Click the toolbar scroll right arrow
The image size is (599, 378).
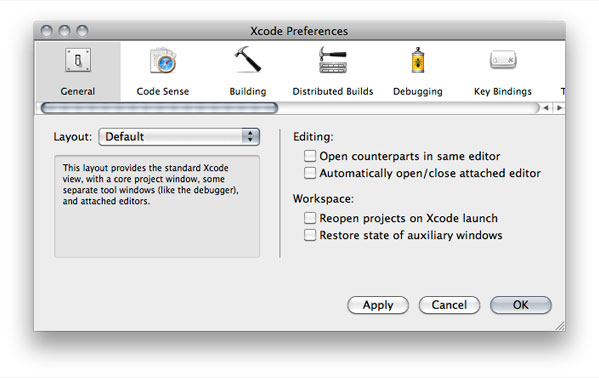(x=559, y=108)
